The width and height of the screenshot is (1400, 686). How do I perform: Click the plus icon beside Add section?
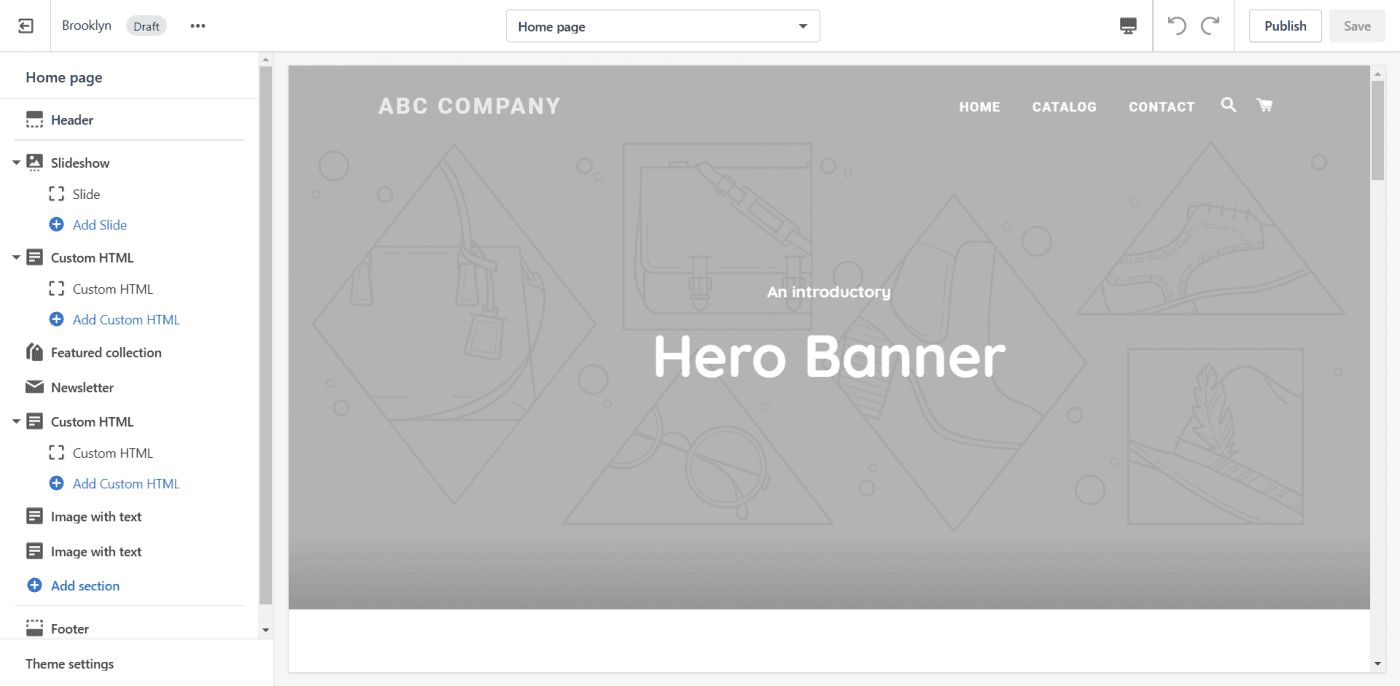click(34, 586)
